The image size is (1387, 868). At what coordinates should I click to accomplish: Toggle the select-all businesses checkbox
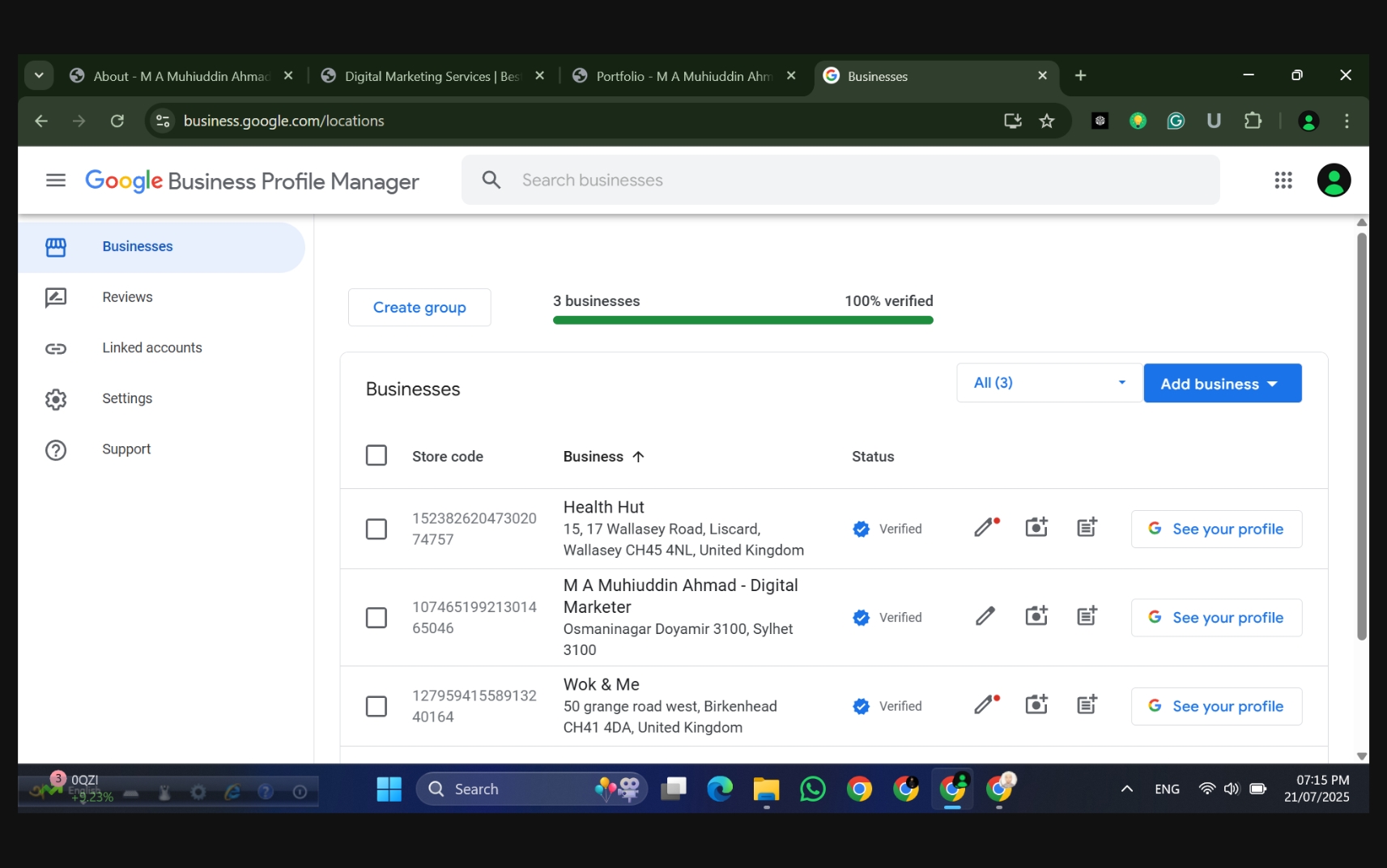(x=377, y=455)
